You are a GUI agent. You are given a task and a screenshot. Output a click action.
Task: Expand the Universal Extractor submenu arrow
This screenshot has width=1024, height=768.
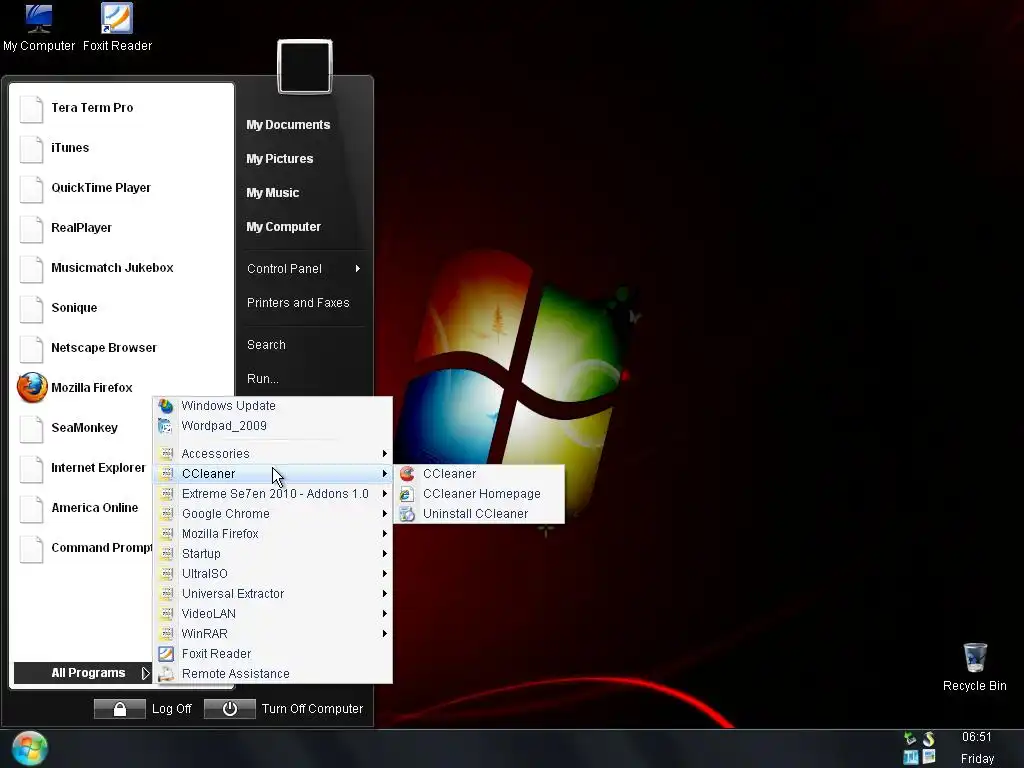click(385, 594)
